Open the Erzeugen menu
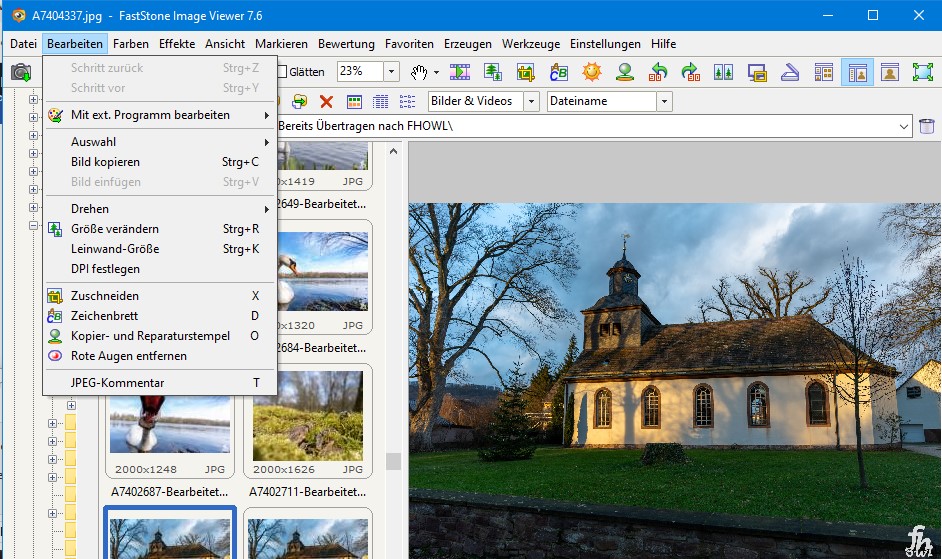This screenshot has height=559, width=942. tap(467, 44)
